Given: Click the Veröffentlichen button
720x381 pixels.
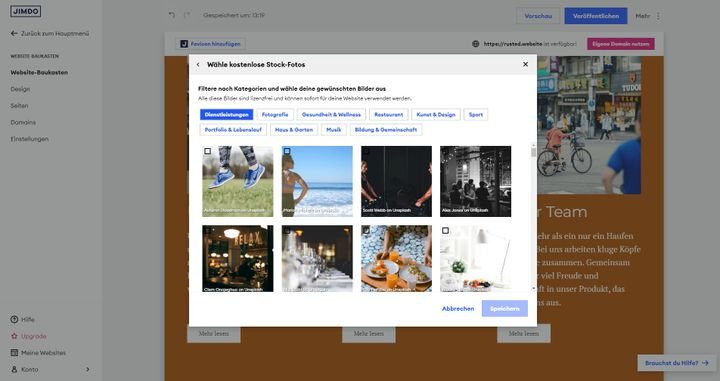Looking at the screenshot, I should point(596,16).
